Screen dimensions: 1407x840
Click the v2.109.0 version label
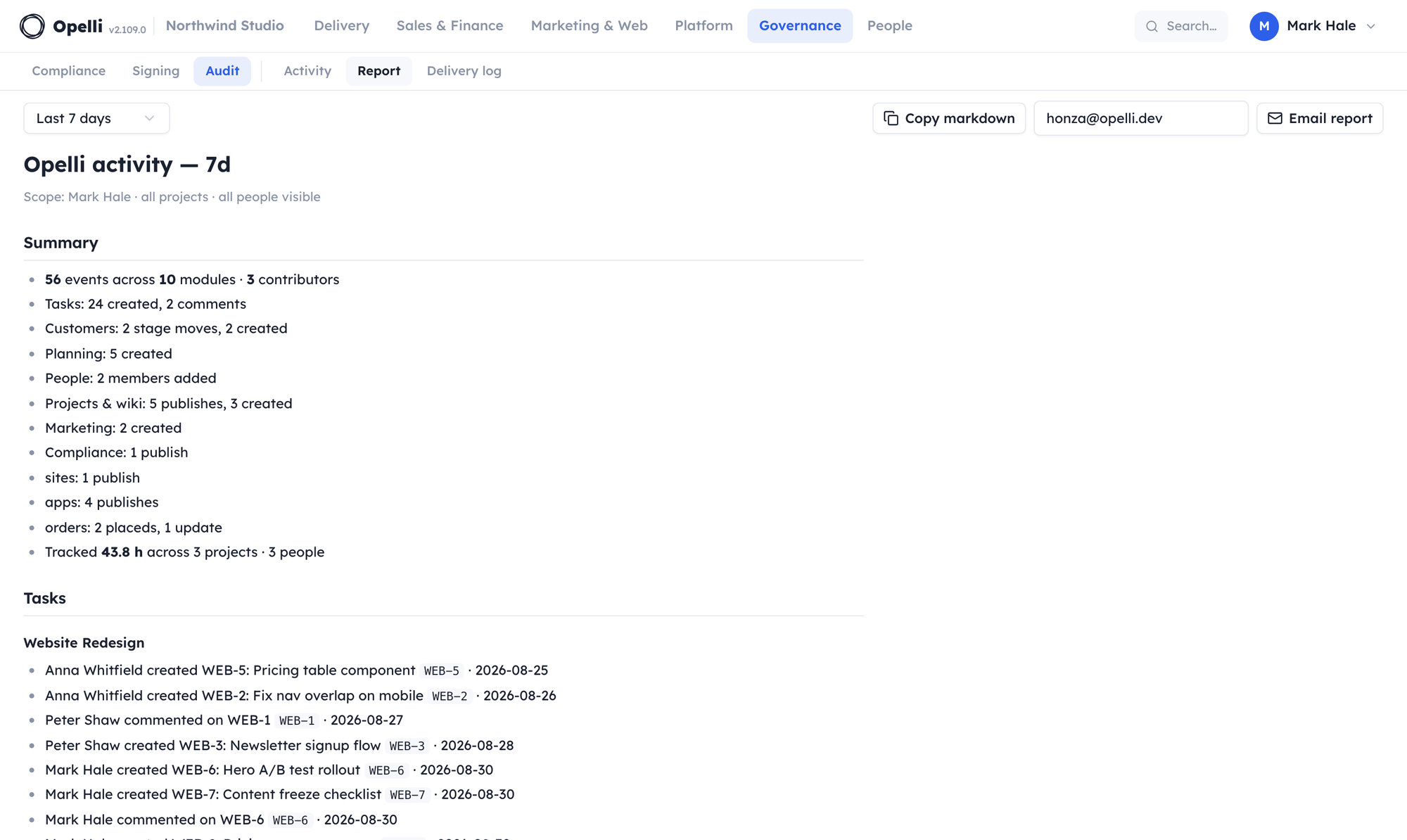pyautogui.click(x=127, y=30)
